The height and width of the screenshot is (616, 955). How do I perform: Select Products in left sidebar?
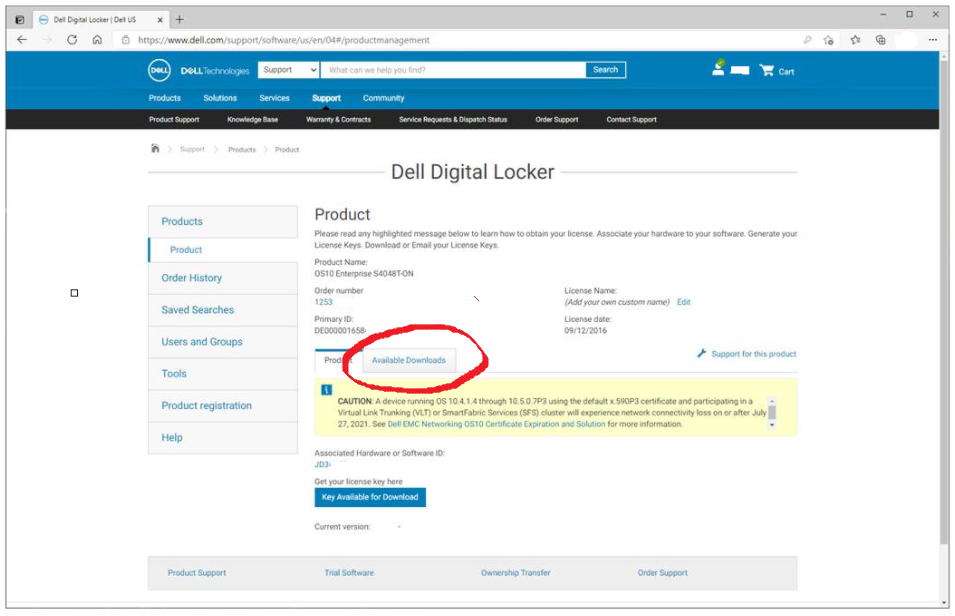(x=223, y=221)
